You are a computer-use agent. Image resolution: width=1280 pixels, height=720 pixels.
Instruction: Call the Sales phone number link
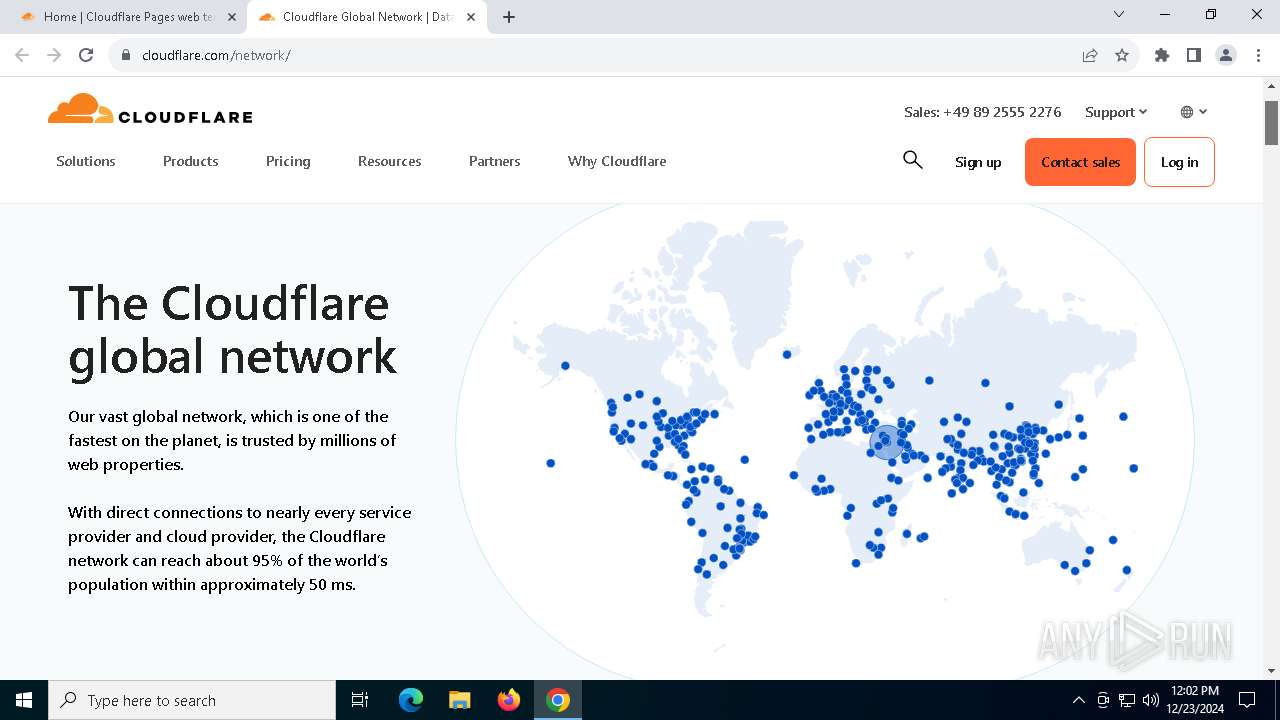point(982,112)
